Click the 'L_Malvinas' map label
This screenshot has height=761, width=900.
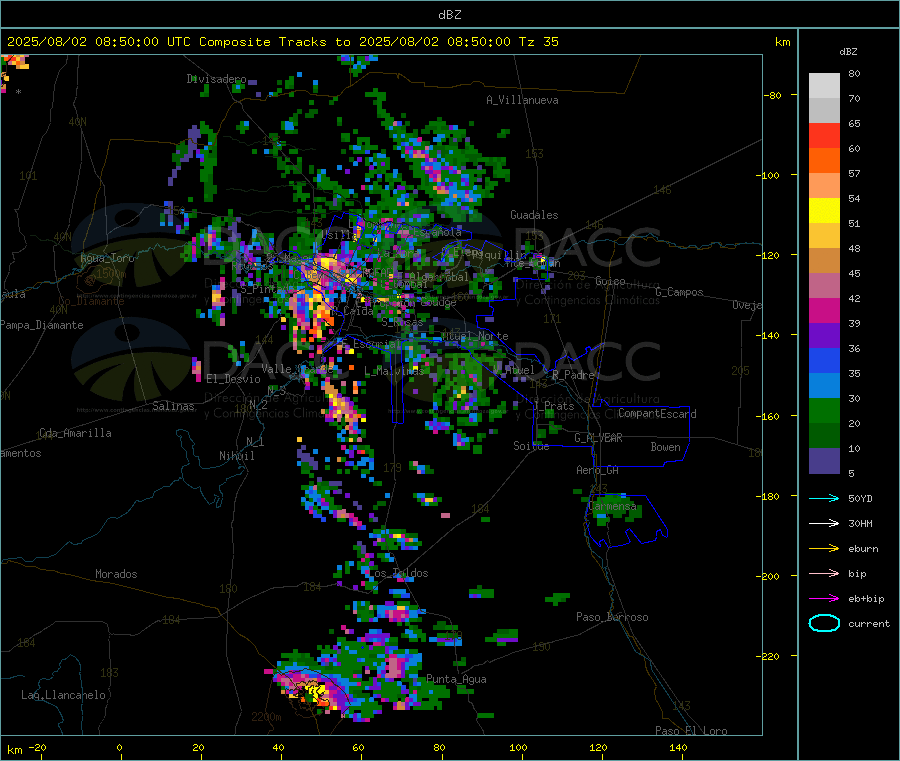click(394, 372)
